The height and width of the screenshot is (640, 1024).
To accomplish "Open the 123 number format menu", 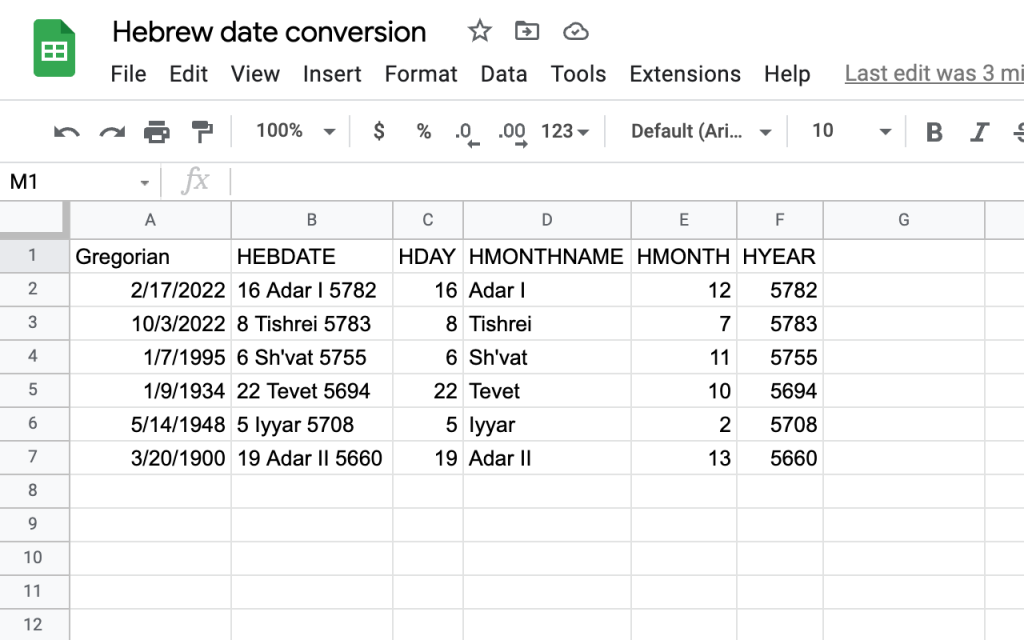I will pos(565,131).
